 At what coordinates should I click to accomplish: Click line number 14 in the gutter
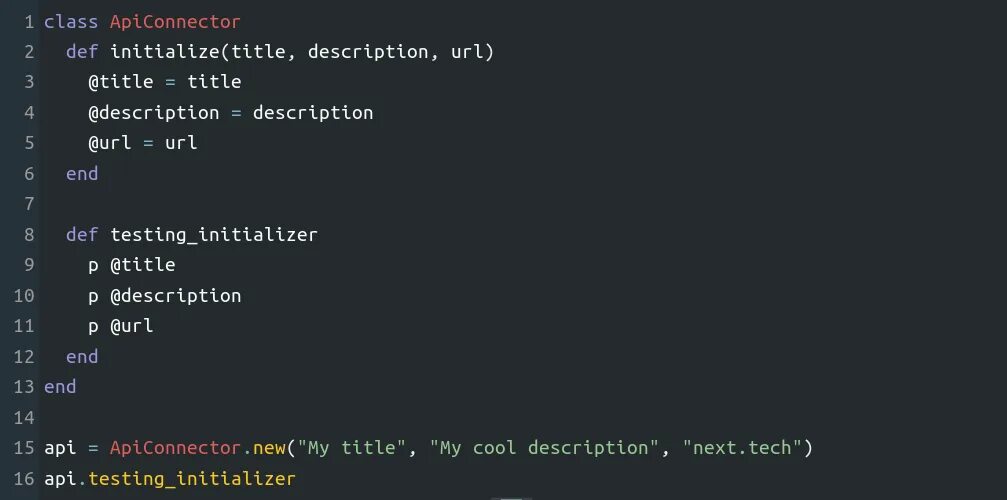pos(24,417)
